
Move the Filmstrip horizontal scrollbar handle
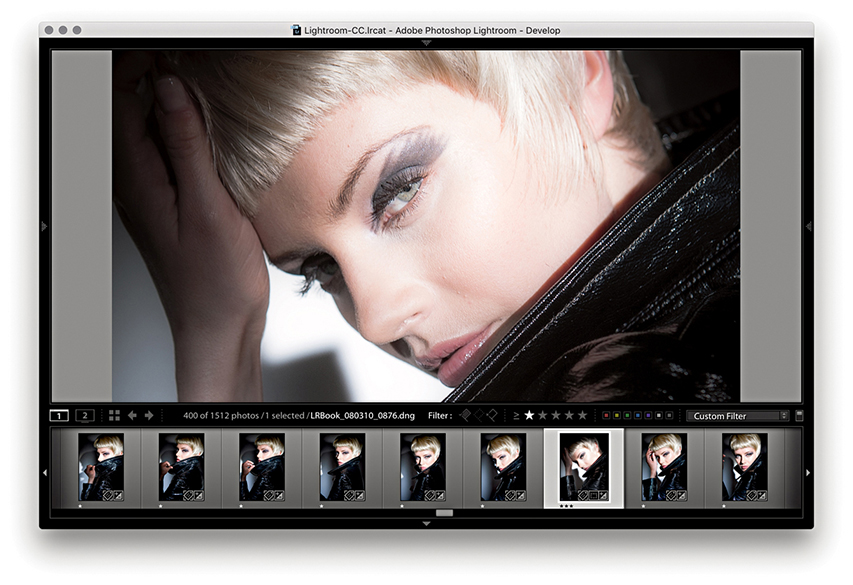click(444, 513)
